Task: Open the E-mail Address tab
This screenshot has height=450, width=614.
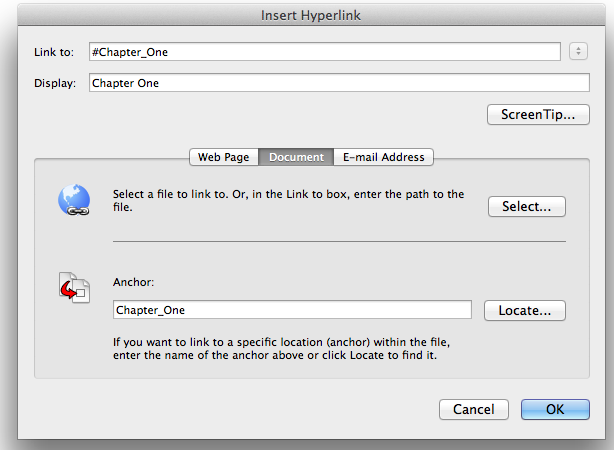Action: 383,157
